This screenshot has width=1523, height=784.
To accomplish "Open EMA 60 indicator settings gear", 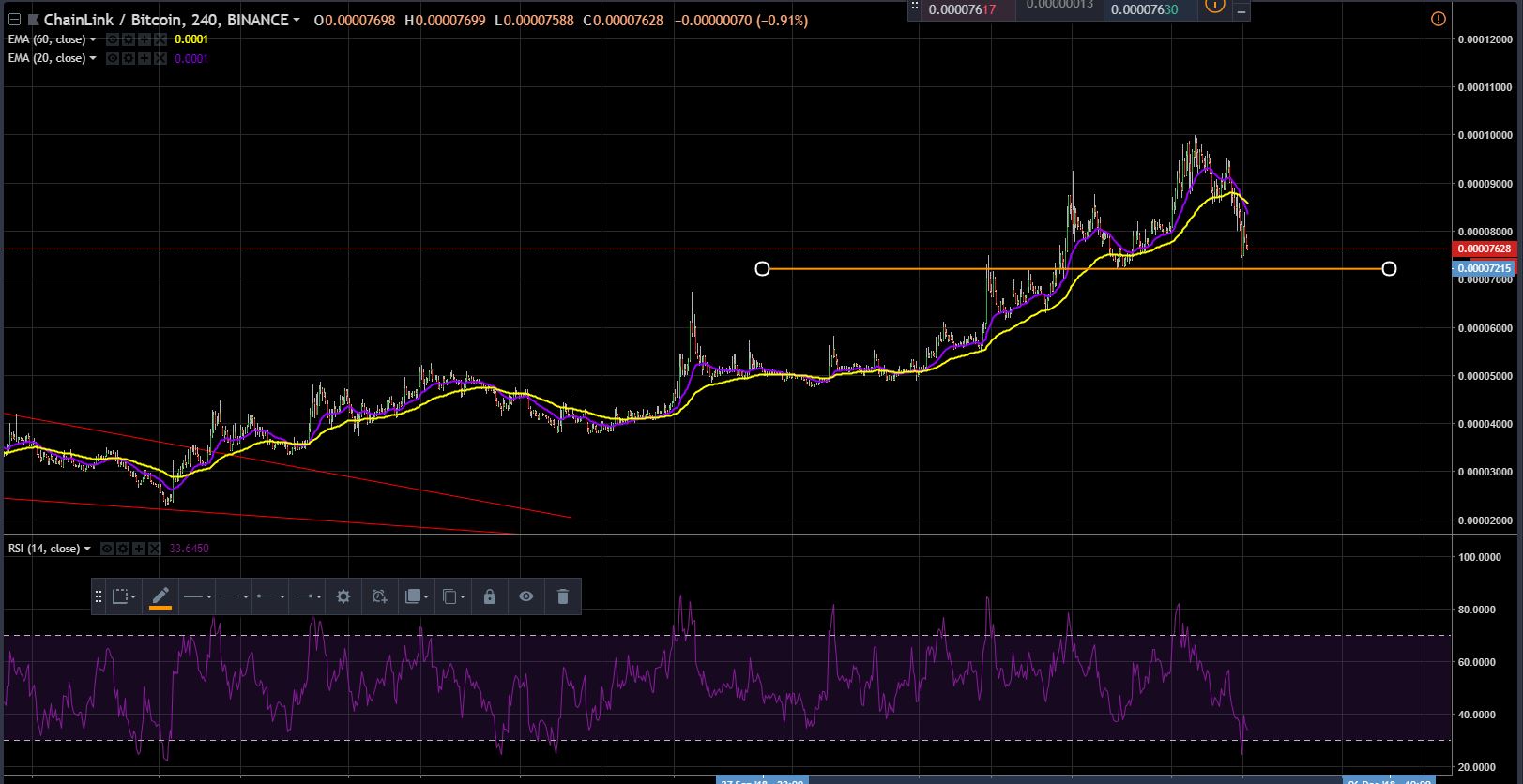I will pos(129,39).
